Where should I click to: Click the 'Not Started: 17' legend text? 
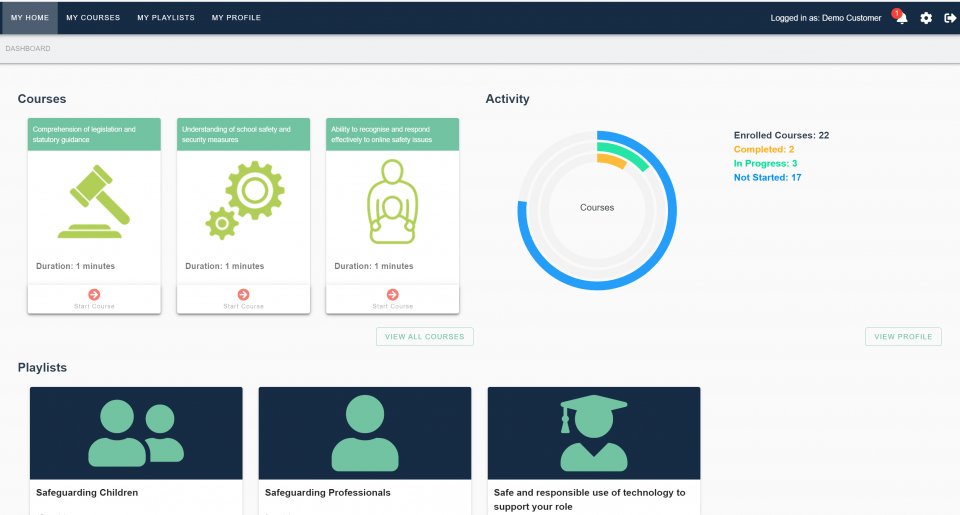click(x=767, y=178)
